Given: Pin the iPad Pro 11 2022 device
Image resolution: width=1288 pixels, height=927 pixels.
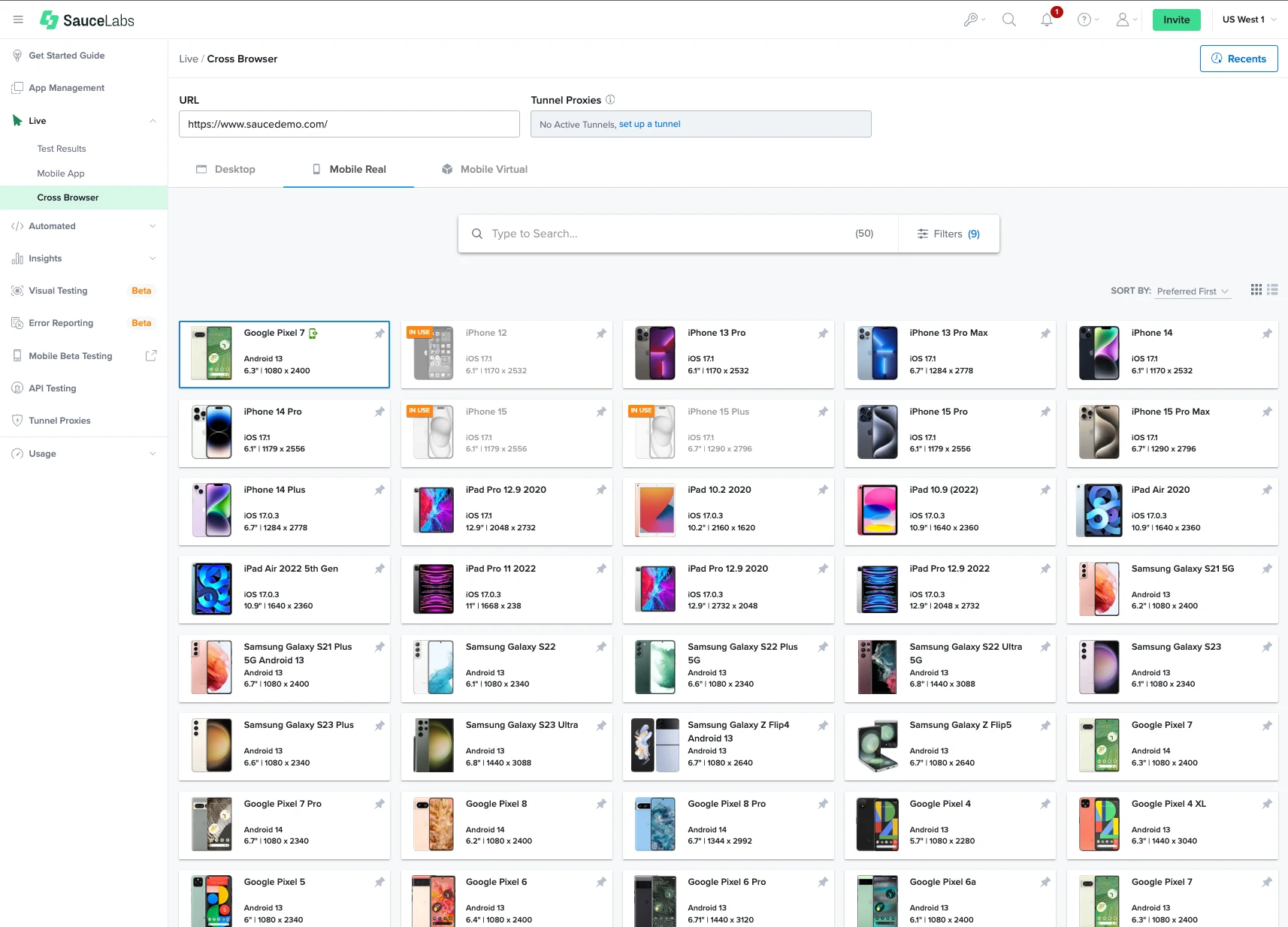Looking at the screenshot, I should [x=601, y=569].
